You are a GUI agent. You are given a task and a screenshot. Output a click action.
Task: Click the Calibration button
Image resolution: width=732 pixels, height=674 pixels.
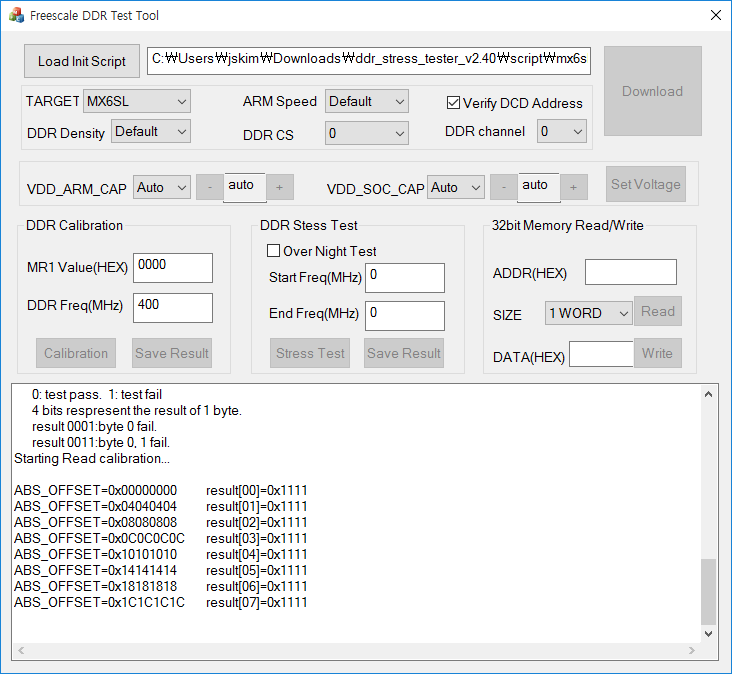[x=76, y=353]
